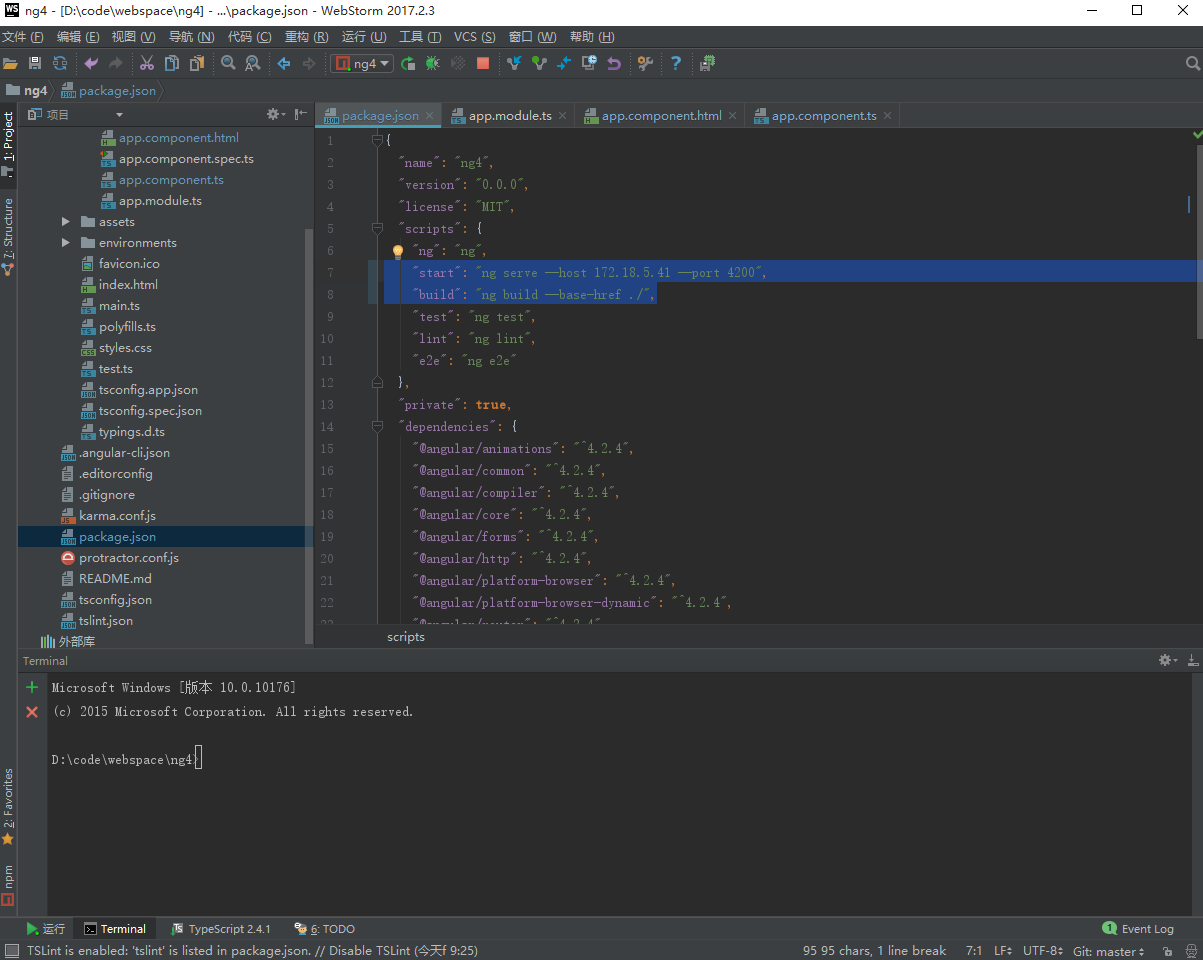The width and height of the screenshot is (1203, 960).
Task: Open the VCS menu
Action: tap(474, 37)
